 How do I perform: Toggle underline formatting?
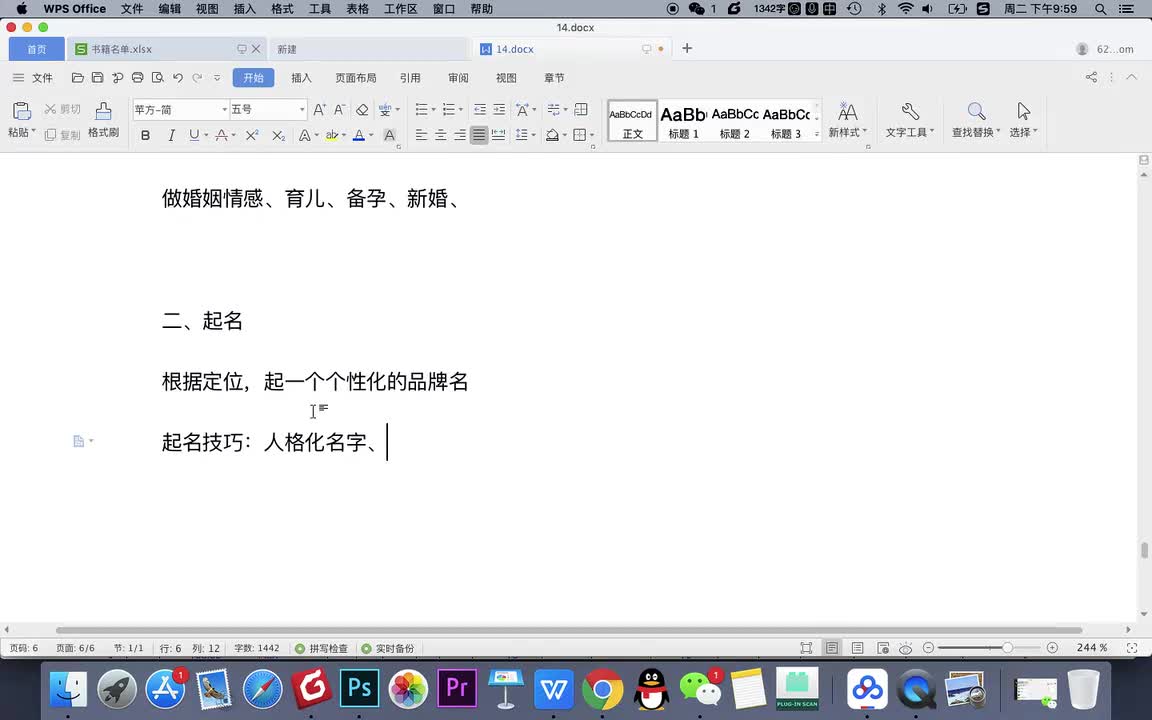[x=193, y=135]
